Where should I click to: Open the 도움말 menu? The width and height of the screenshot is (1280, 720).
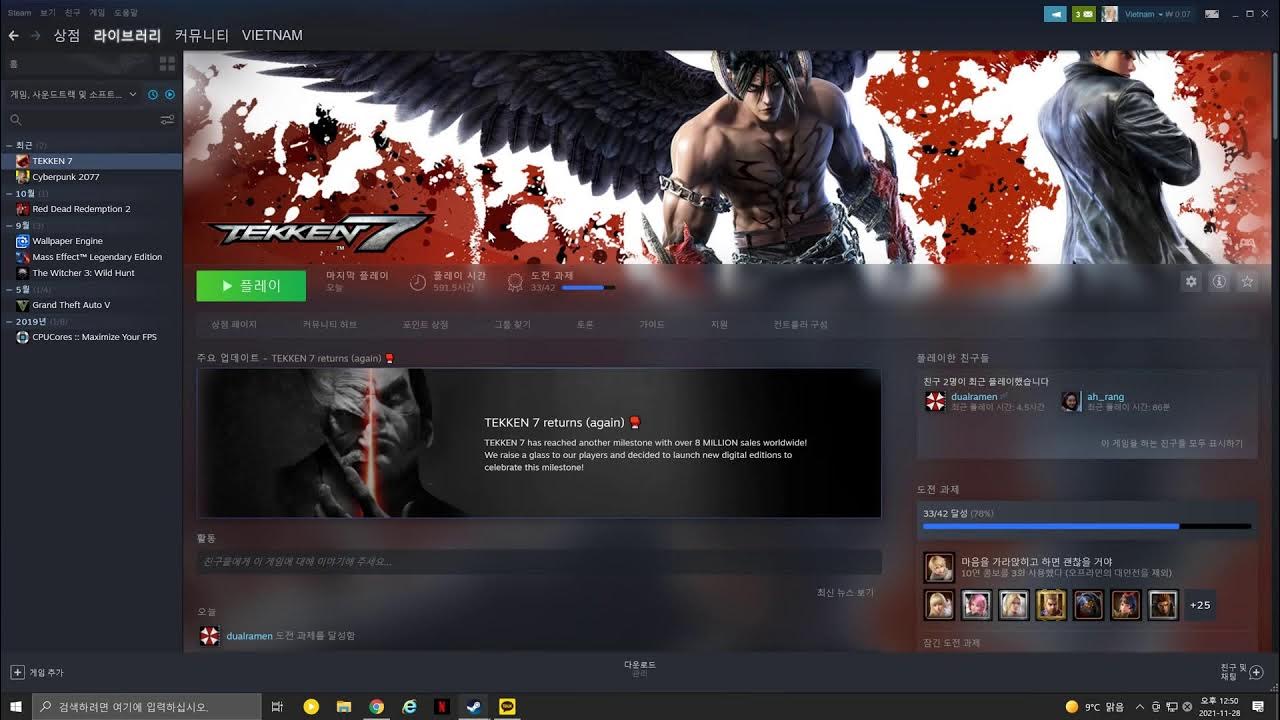(x=126, y=12)
